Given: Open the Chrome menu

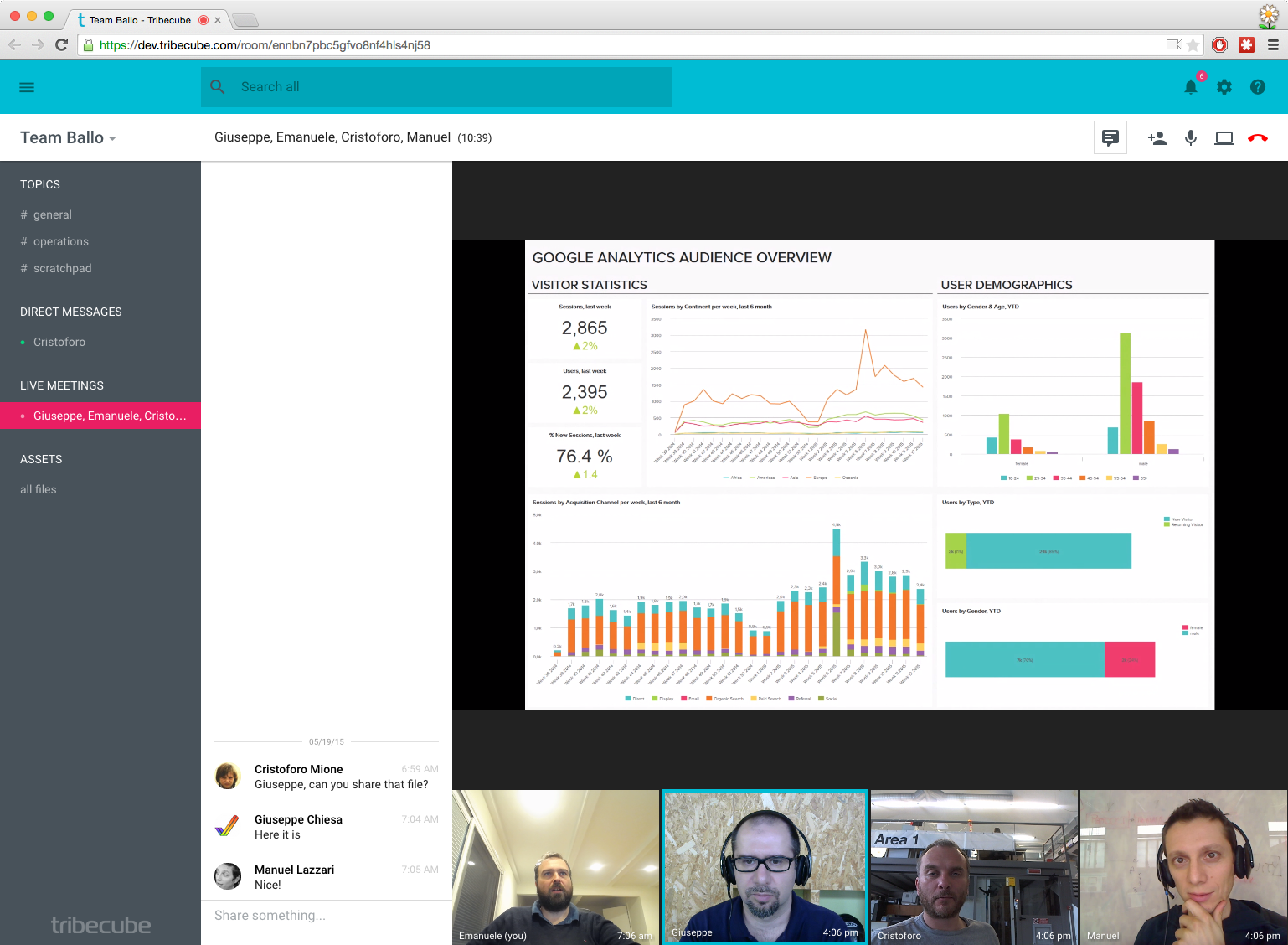Looking at the screenshot, I should [1273, 45].
